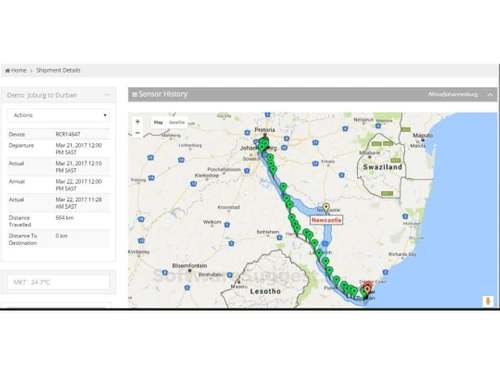
Task: Click the Home breadcrumb icon
Action: coord(7,70)
